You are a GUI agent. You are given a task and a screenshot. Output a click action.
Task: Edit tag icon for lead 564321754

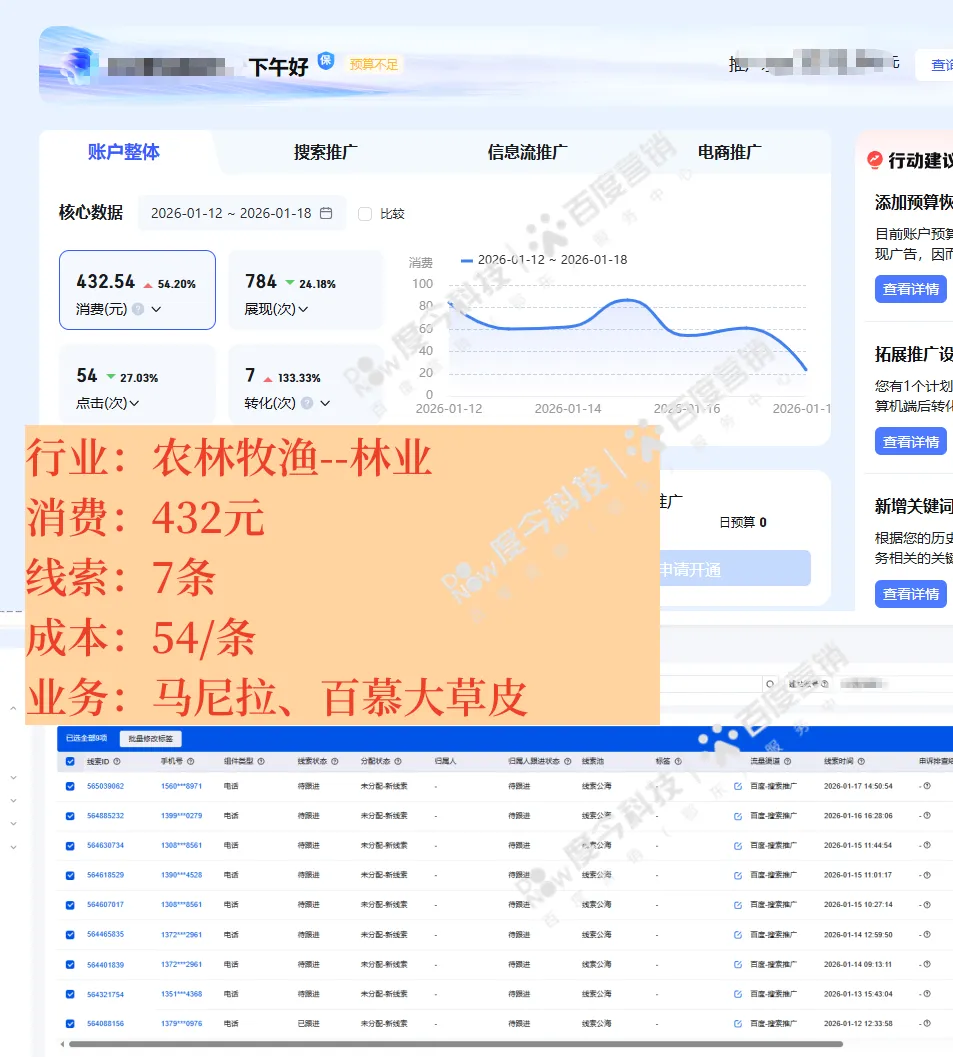(x=738, y=994)
